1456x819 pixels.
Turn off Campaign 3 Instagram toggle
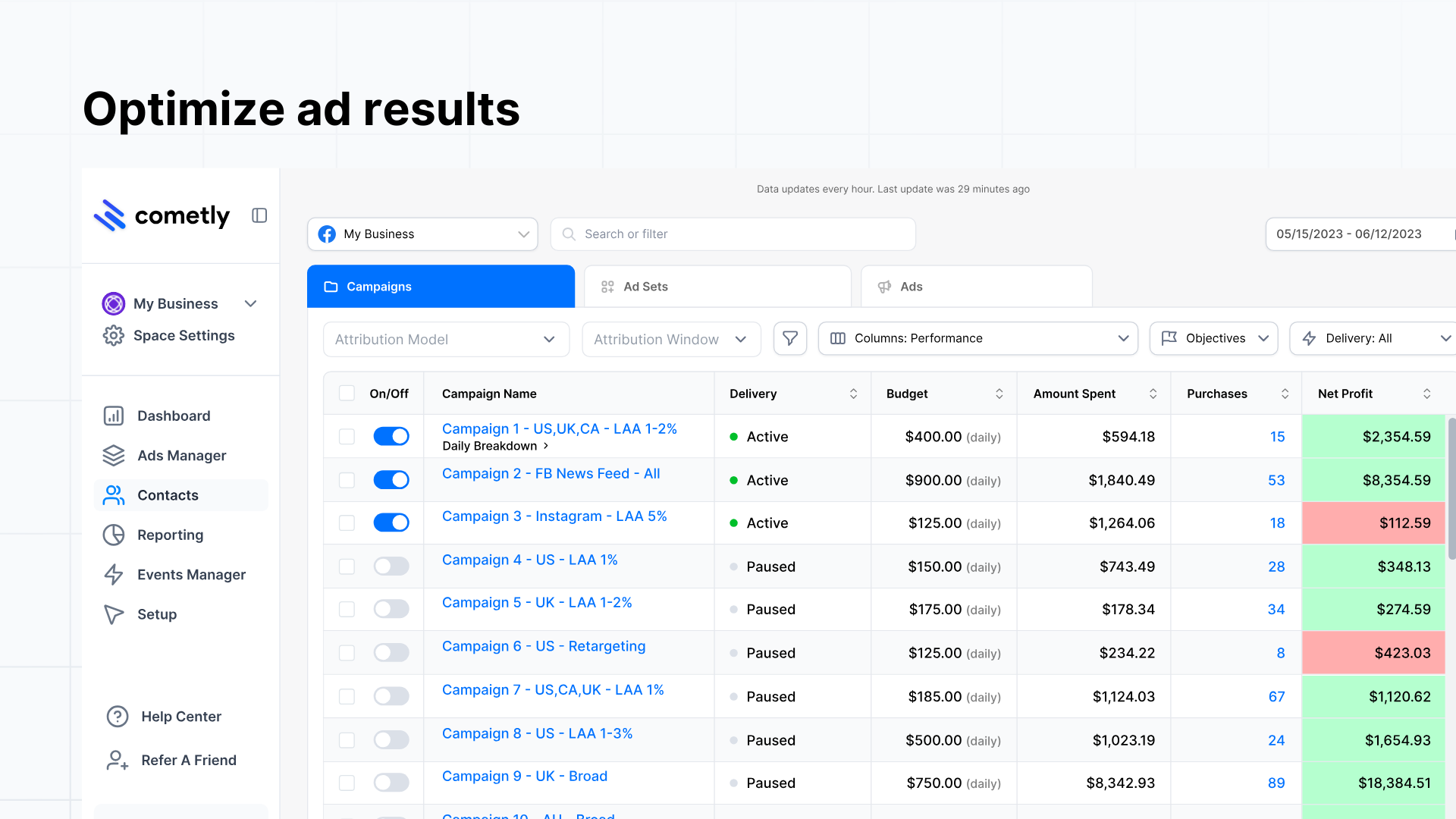point(391,522)
